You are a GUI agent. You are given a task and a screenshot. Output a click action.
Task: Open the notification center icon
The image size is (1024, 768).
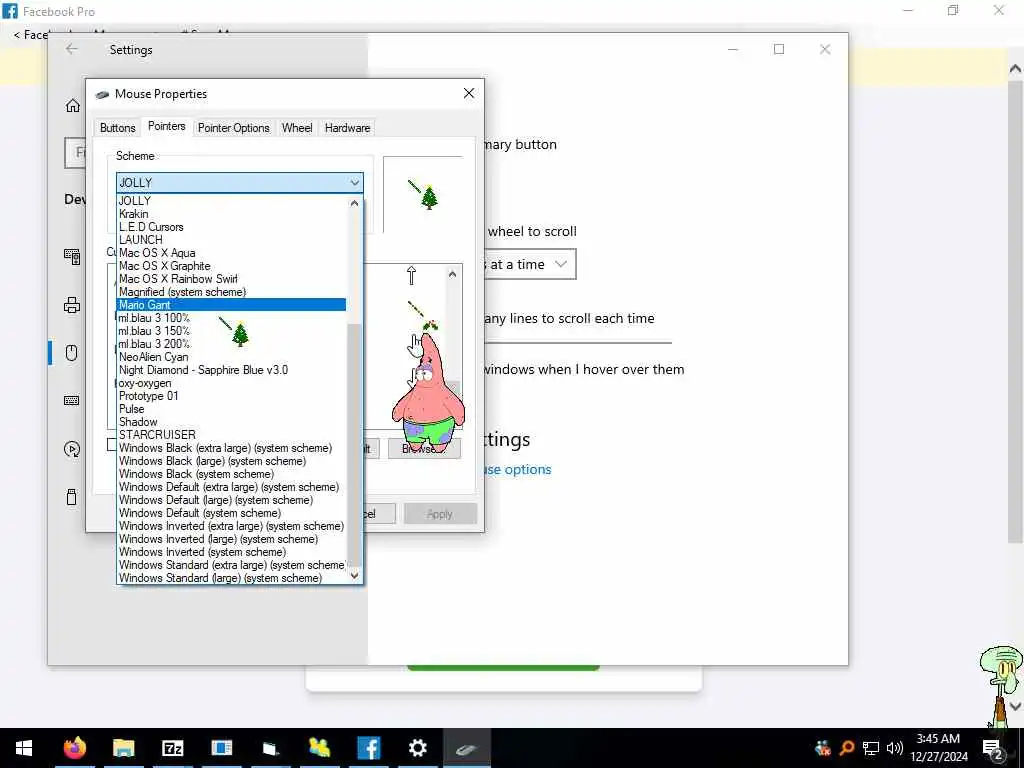pos(992,749)
